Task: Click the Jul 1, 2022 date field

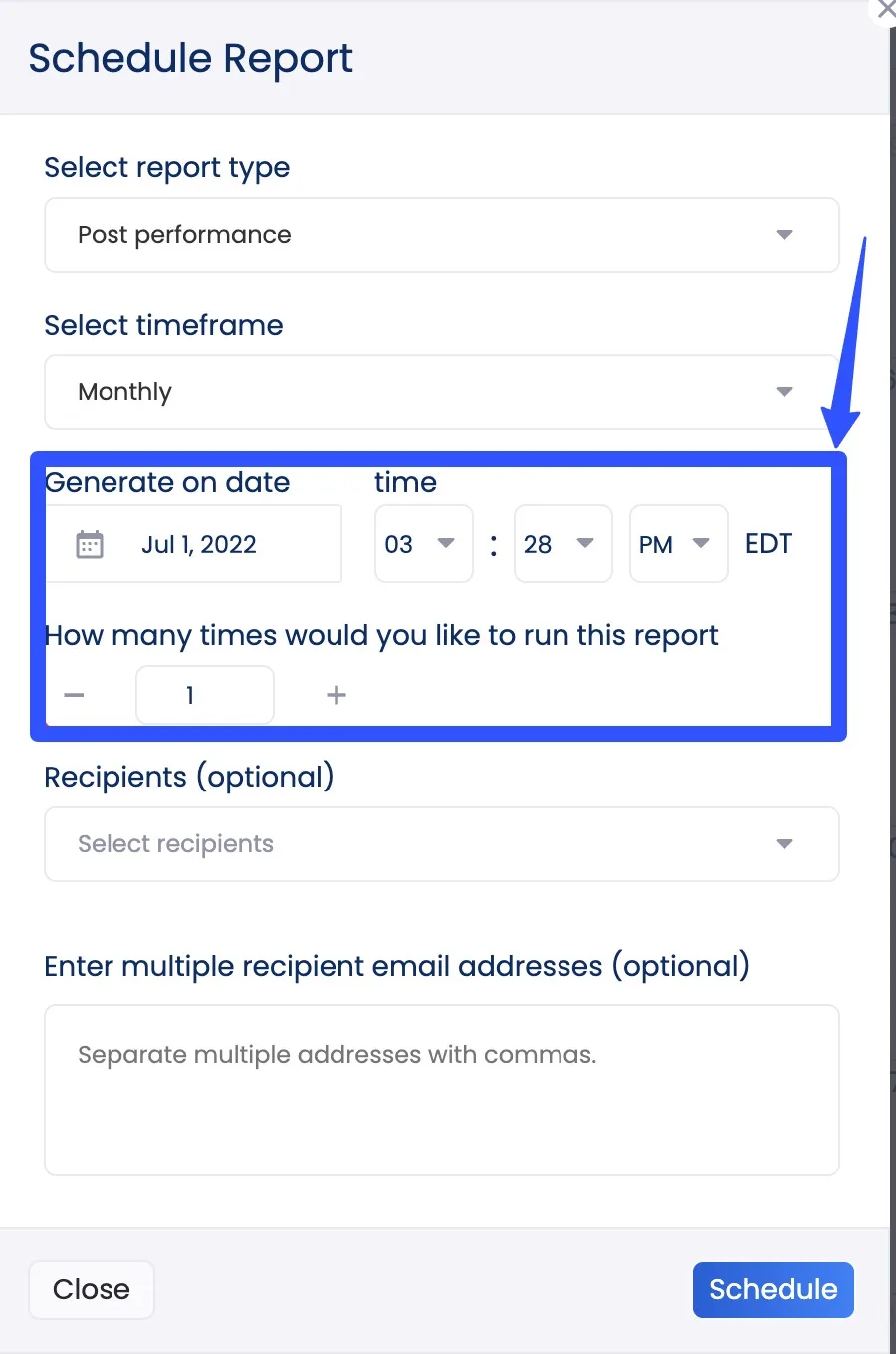Action: coord(199,544)
